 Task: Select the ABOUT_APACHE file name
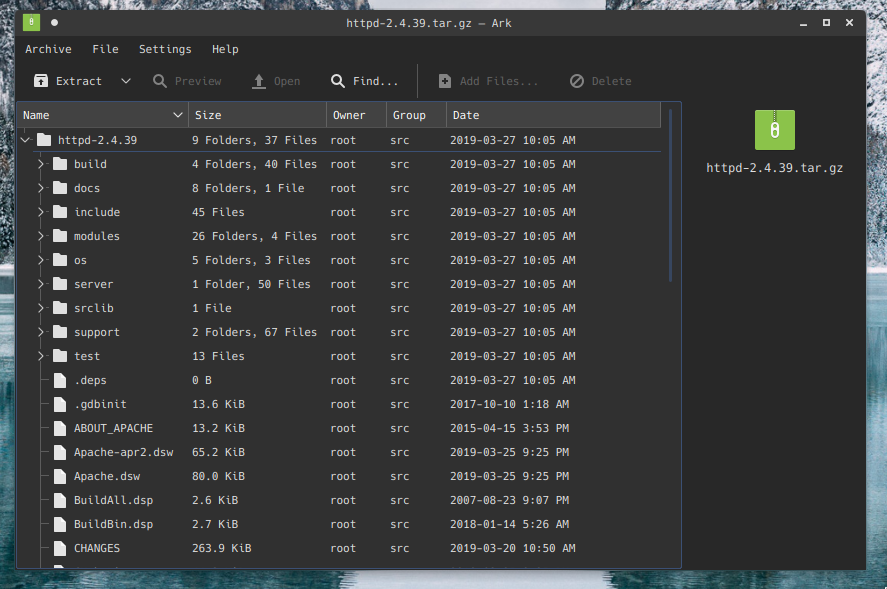(x=113, y=428)
